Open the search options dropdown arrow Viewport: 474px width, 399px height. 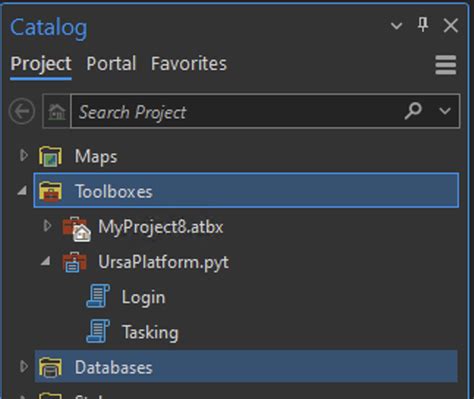point(445,111)
